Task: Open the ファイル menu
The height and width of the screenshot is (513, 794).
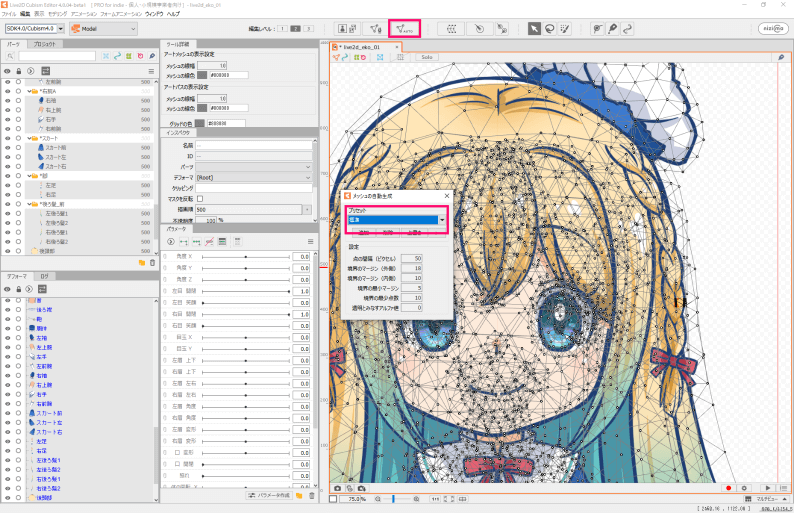Action: click(9, 14)
